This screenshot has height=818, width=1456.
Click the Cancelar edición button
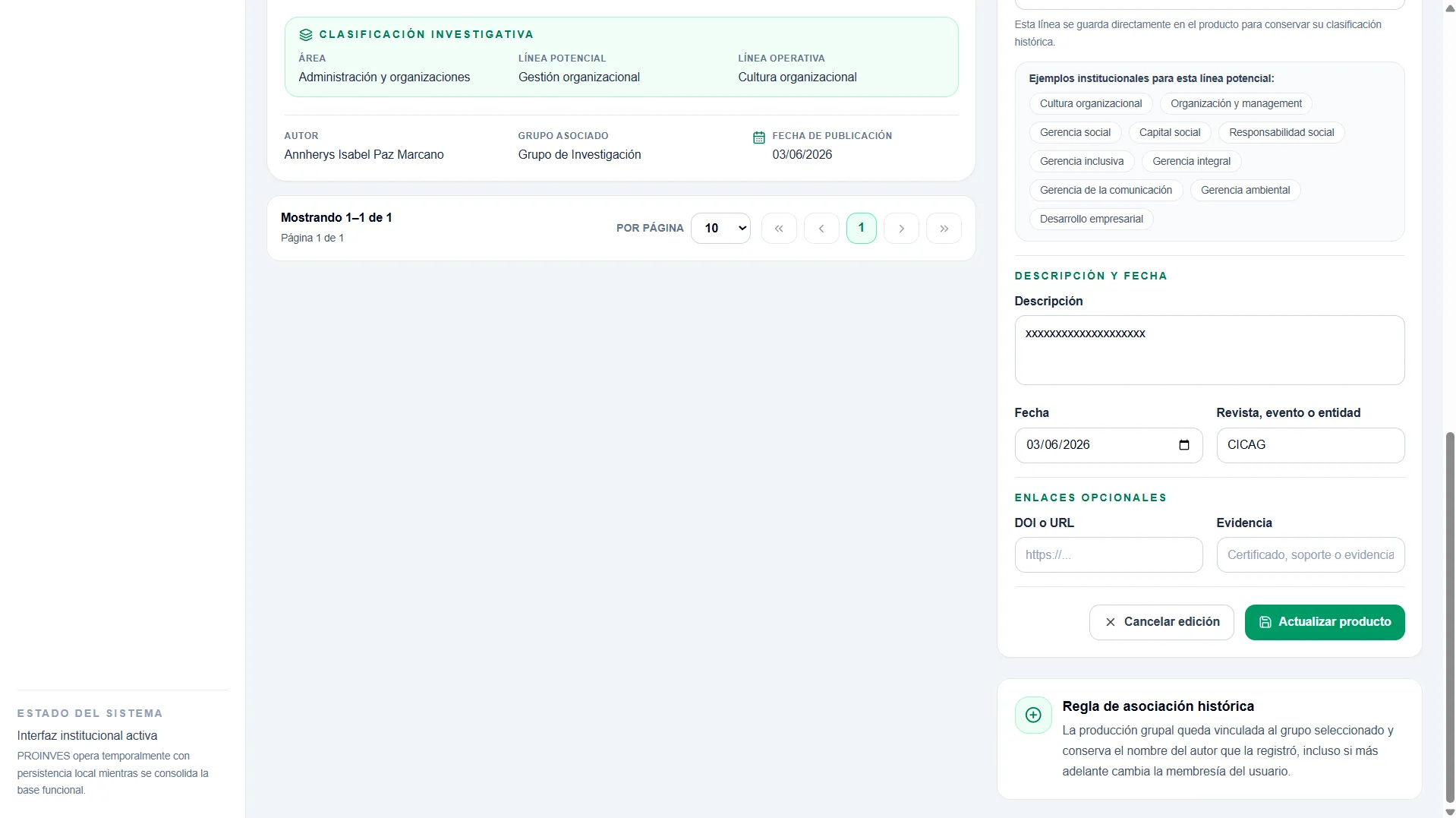(1161, 622)
